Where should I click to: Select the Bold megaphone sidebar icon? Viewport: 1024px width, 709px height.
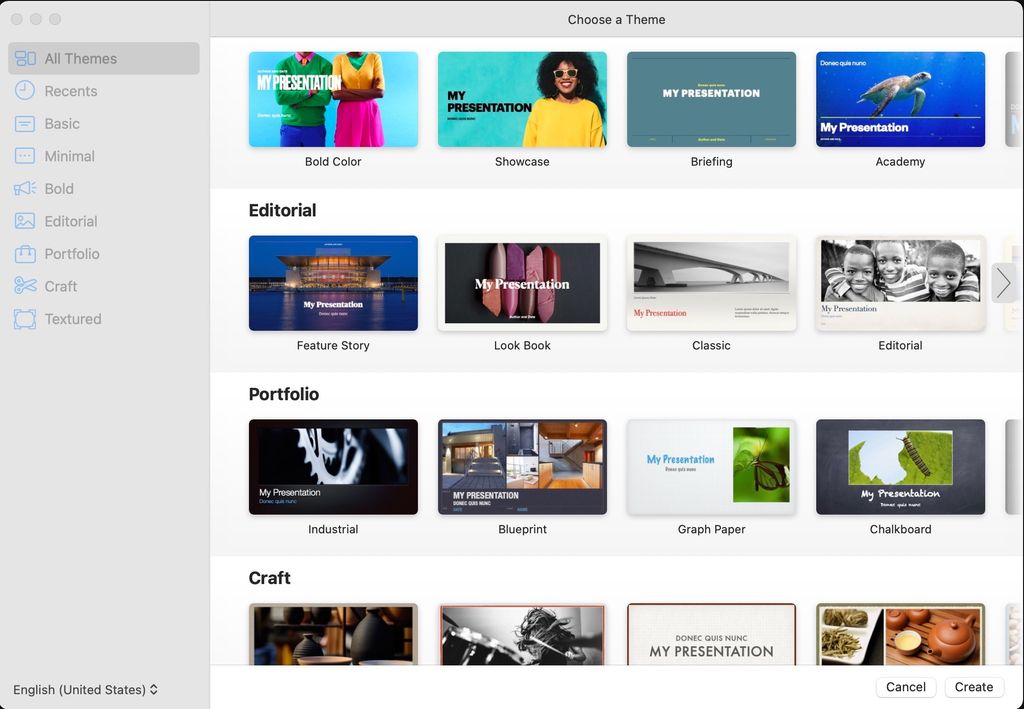tap(27, 188)
